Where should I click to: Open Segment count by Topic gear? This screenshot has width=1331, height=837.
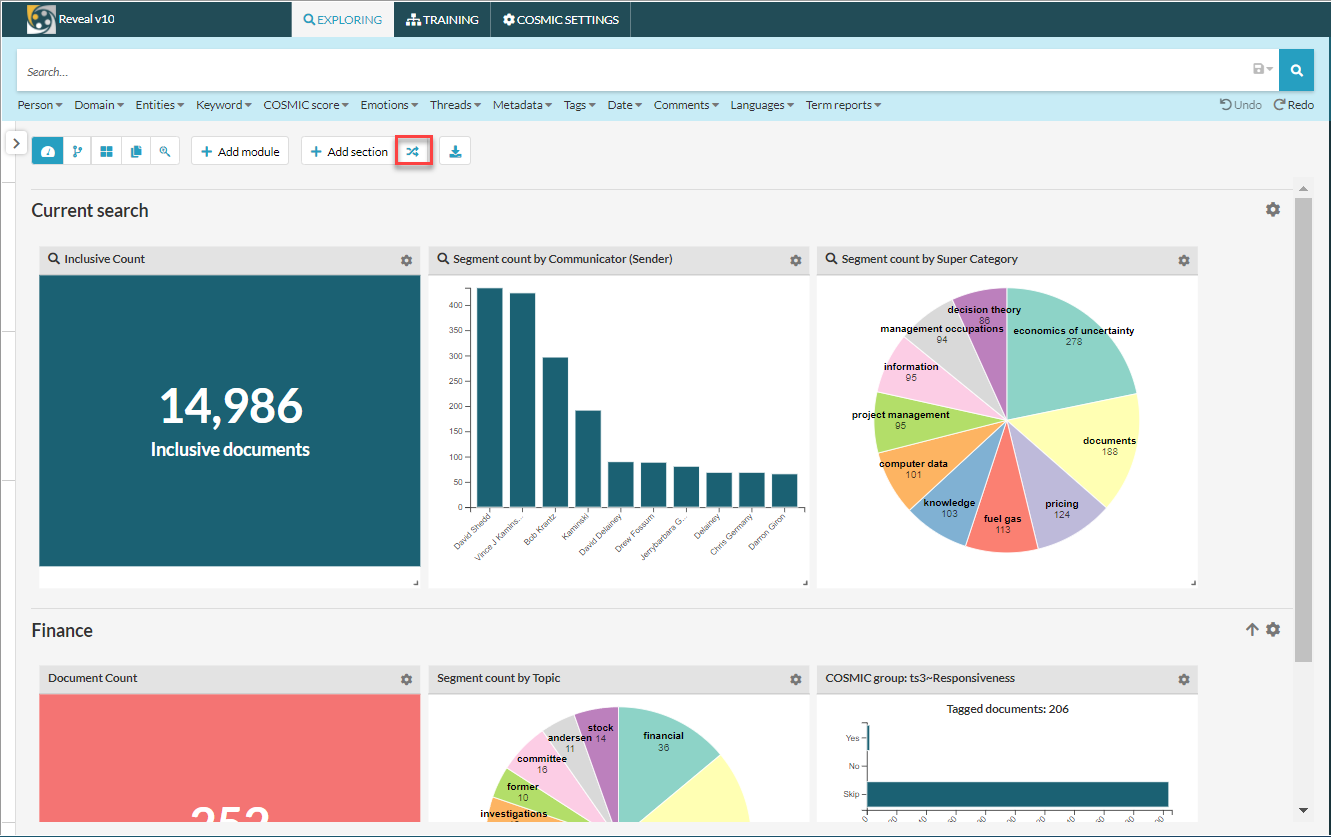[795, 679]
